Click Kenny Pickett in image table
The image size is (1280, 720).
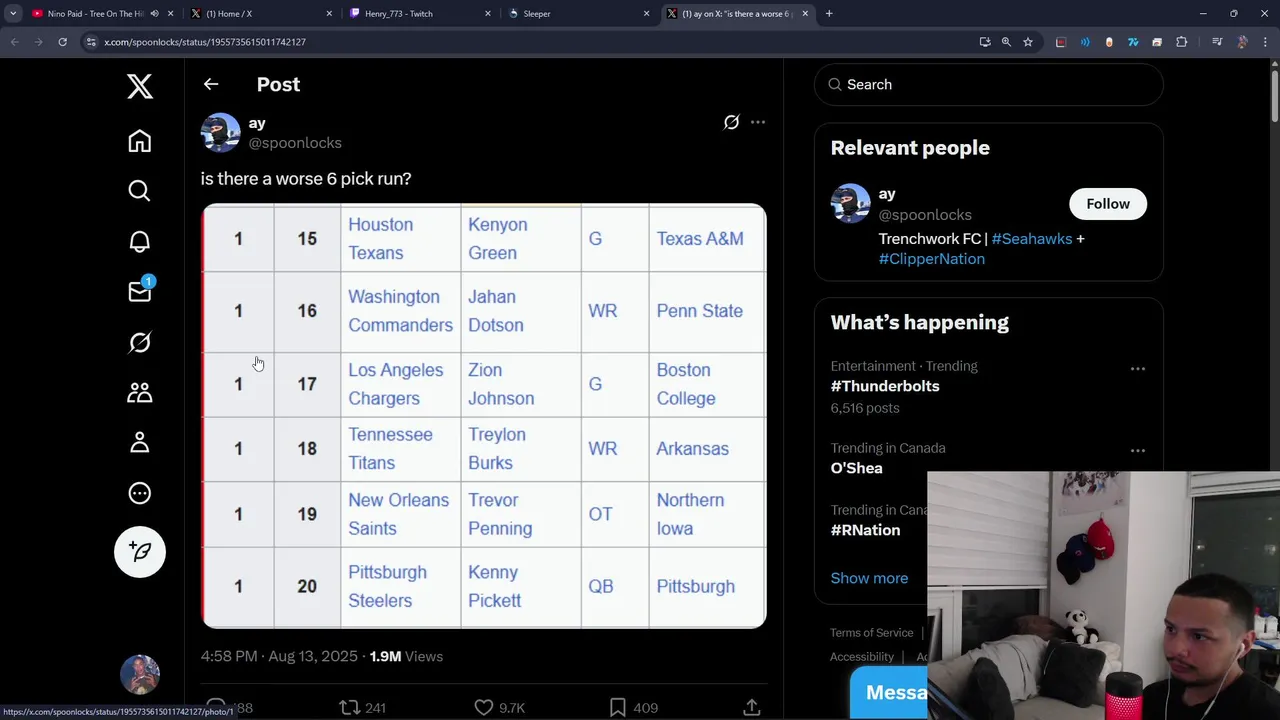click(495, 587)
